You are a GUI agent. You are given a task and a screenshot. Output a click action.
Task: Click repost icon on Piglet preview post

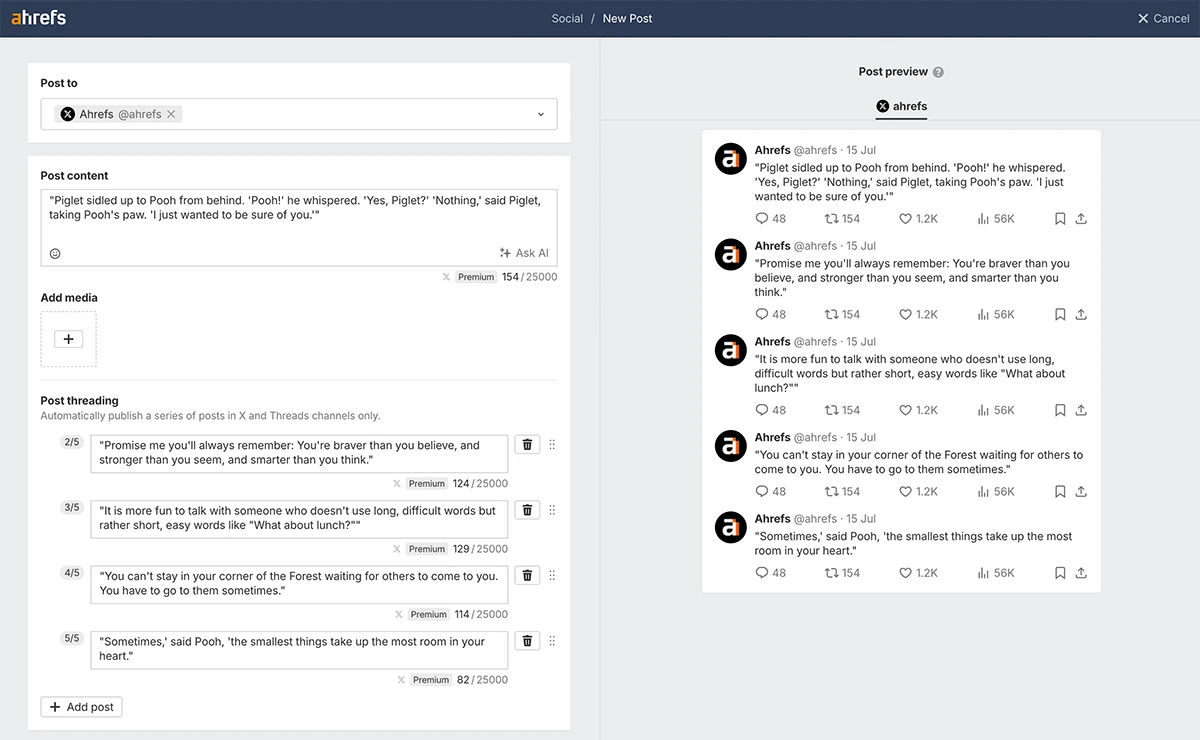pyautogui.click(x=831, y=219)
